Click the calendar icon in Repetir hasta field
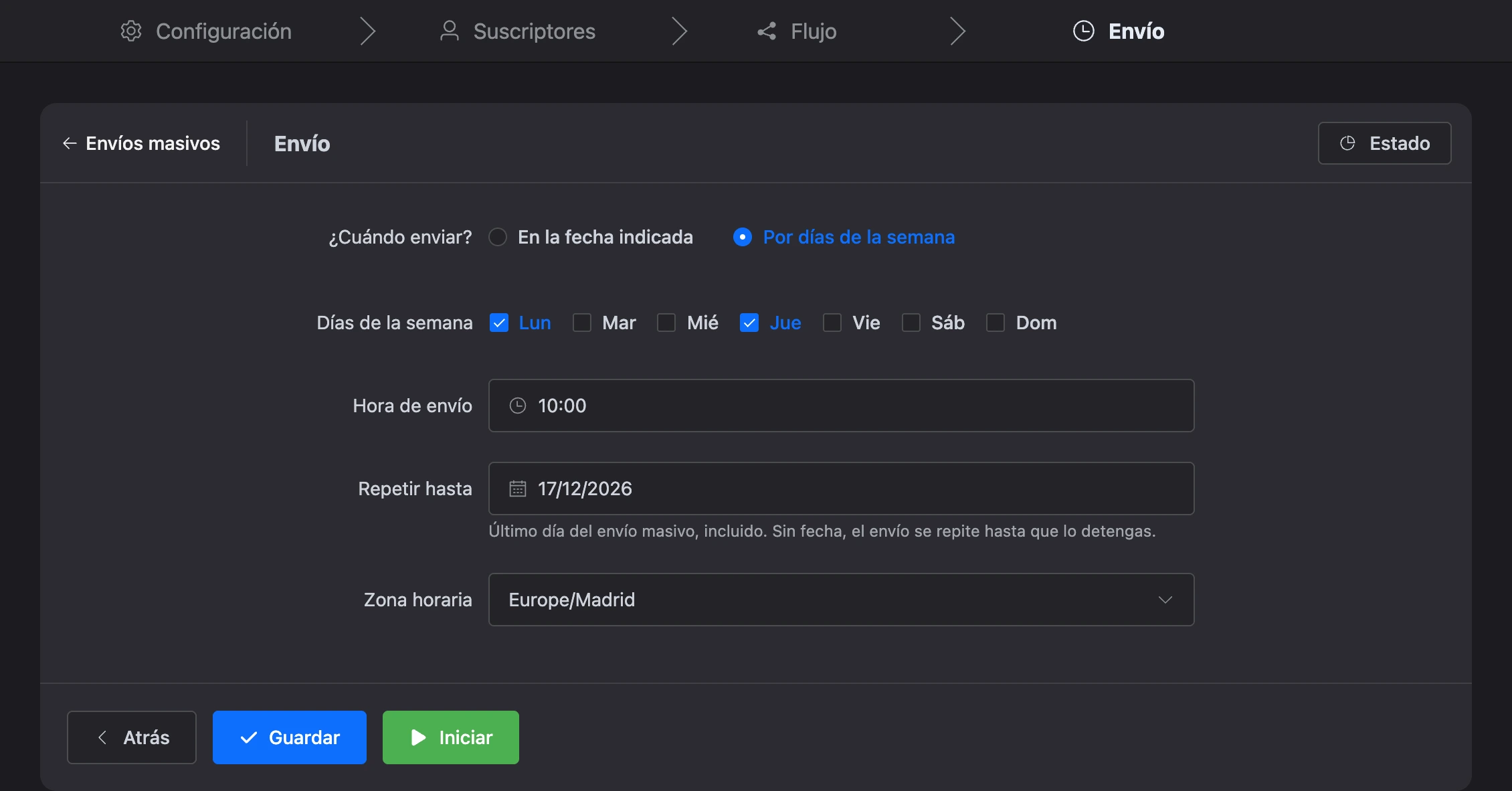The height and width of the screenshot is (791, 1512). click(x=518, y=489)
